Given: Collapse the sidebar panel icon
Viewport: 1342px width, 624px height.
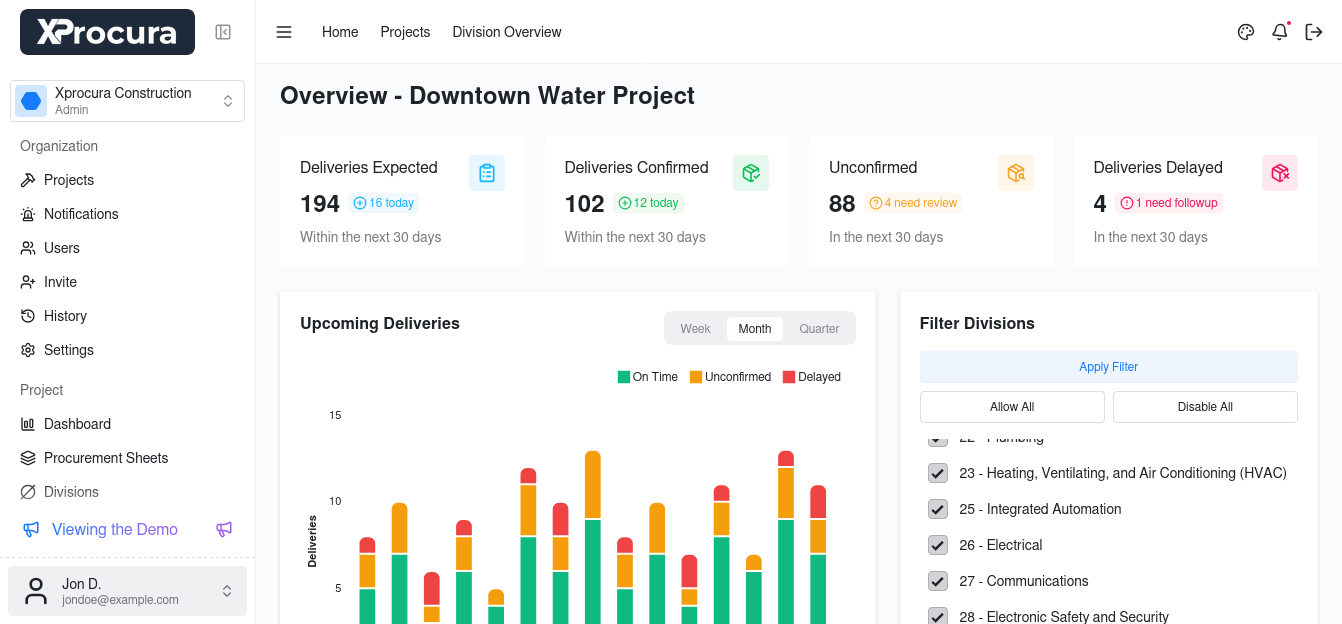Looking at the screenshot, I should click(223, 32).
